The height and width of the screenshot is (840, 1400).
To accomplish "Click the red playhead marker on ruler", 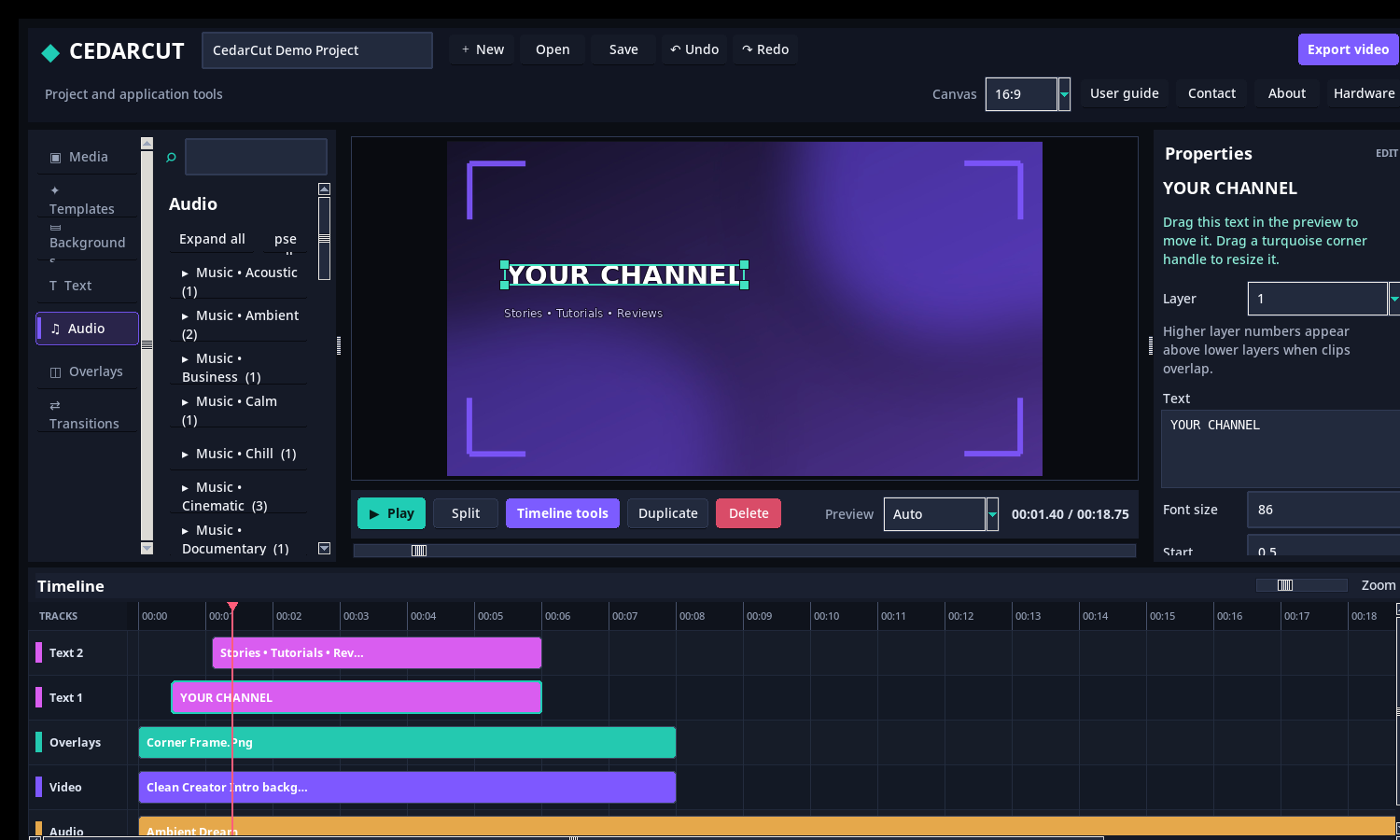I will (232, 608).
